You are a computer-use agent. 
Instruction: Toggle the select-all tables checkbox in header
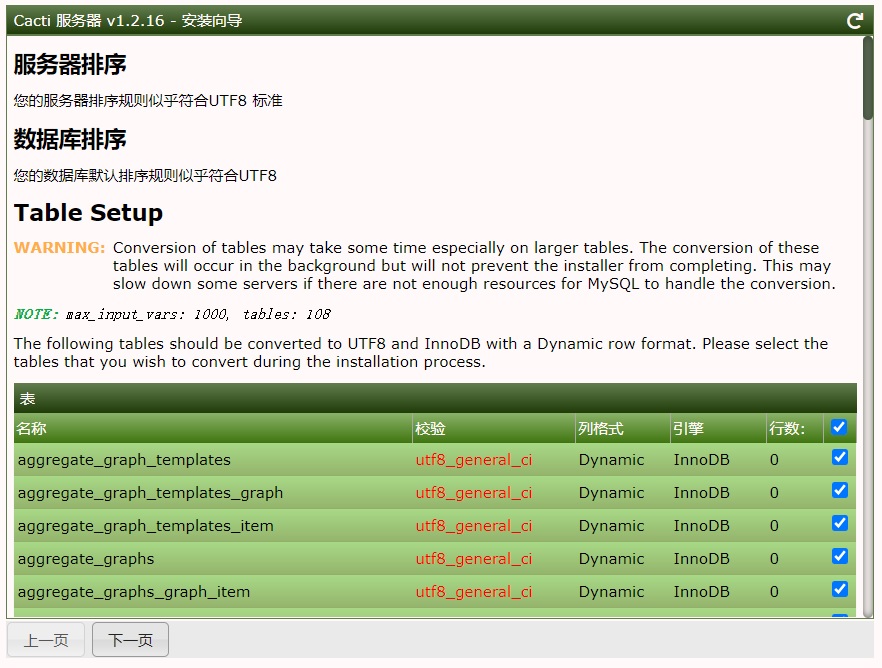[x=839, y=427]
